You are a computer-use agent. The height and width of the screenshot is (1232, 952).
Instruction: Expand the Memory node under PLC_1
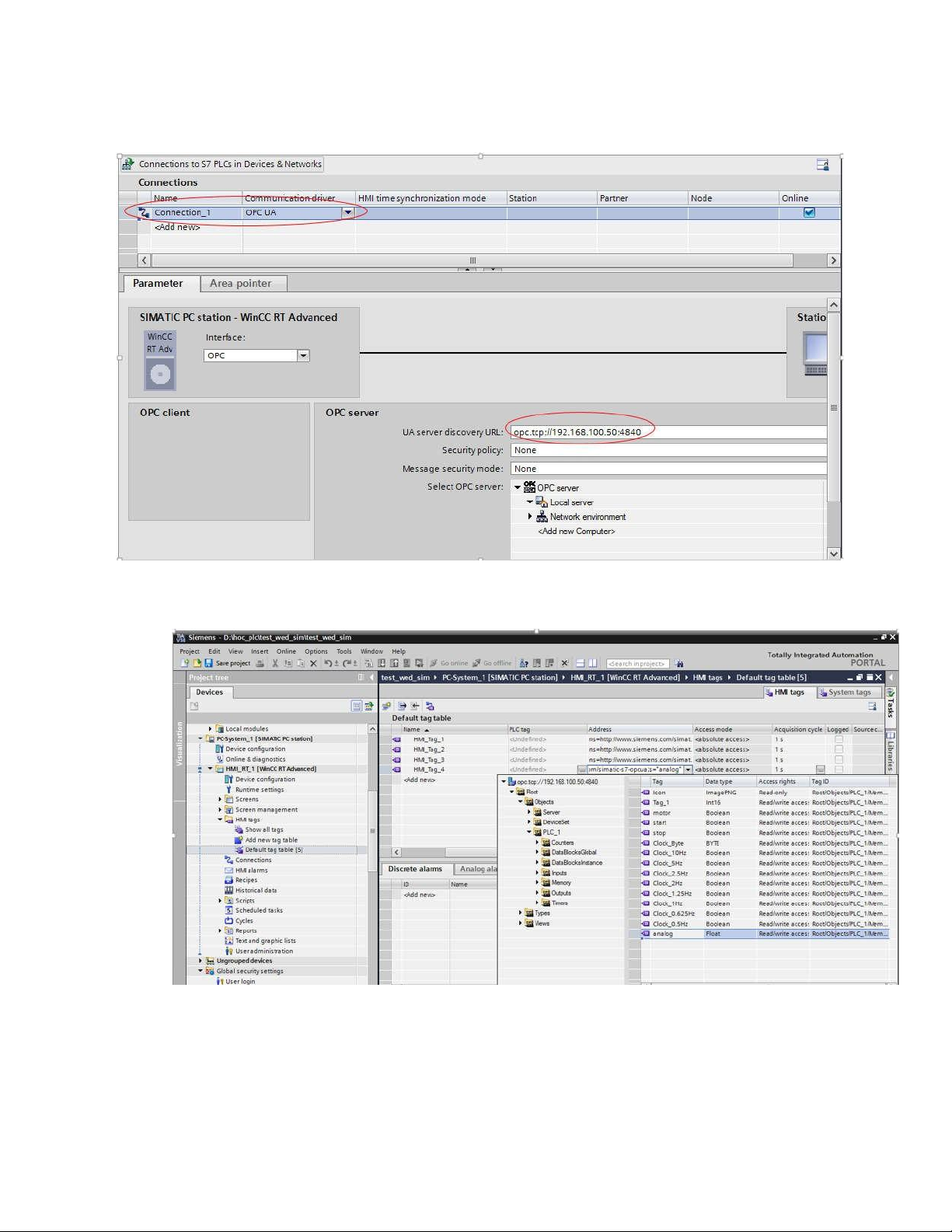point(537,883)
